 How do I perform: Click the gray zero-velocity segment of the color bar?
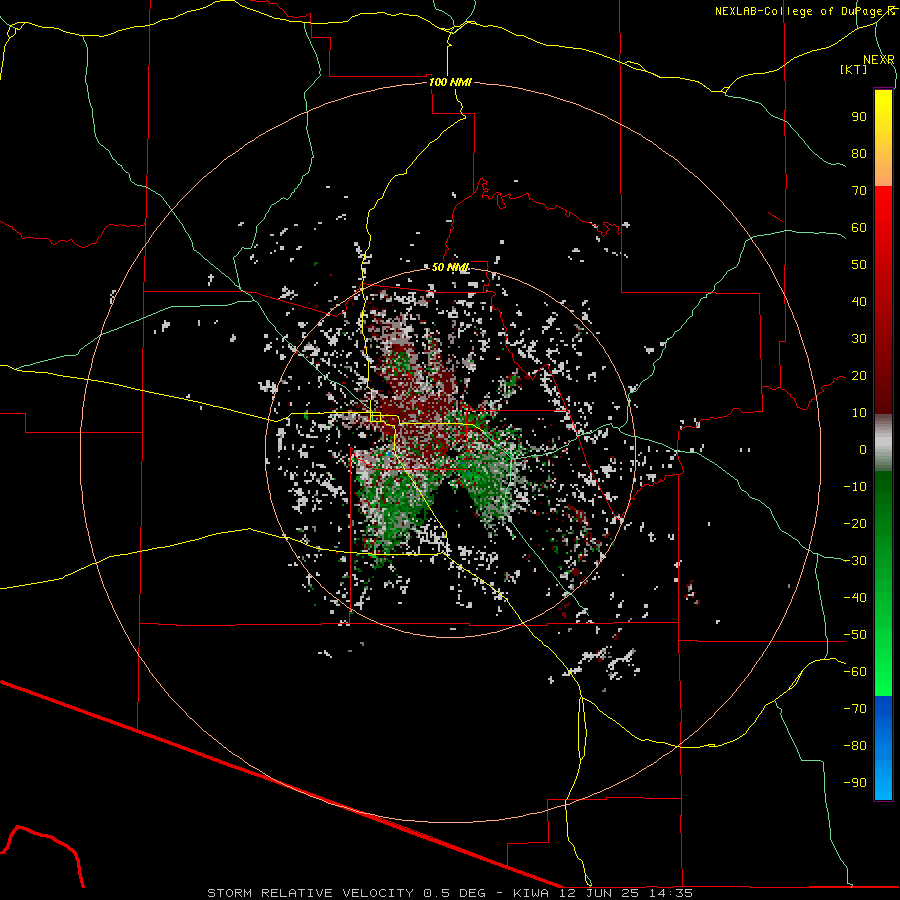pyautogui.click(x=883, y=443)
